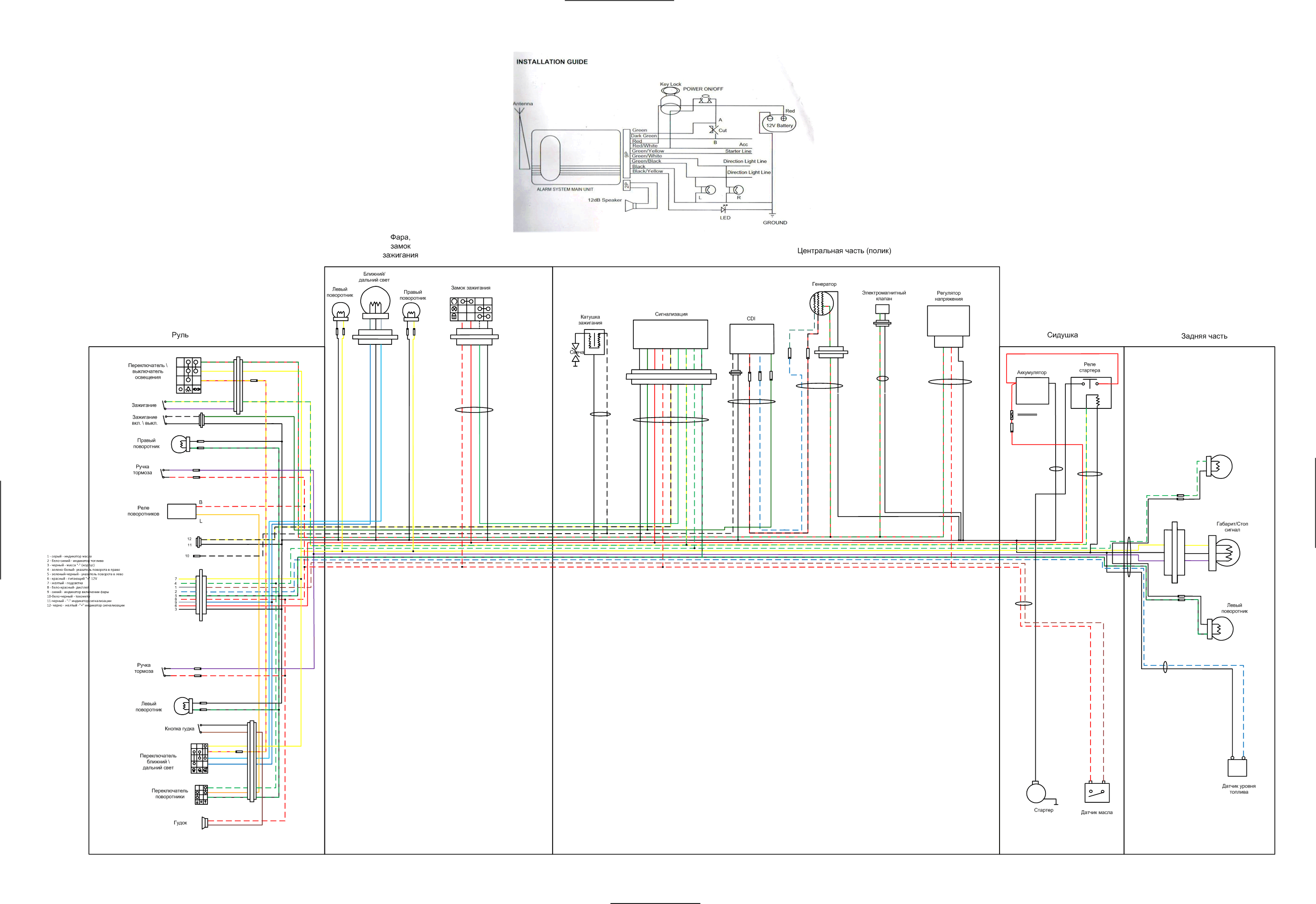Click the lighting on/off switch symbol
Screen dimensions: 1316x904
click(x=188, y=375)
